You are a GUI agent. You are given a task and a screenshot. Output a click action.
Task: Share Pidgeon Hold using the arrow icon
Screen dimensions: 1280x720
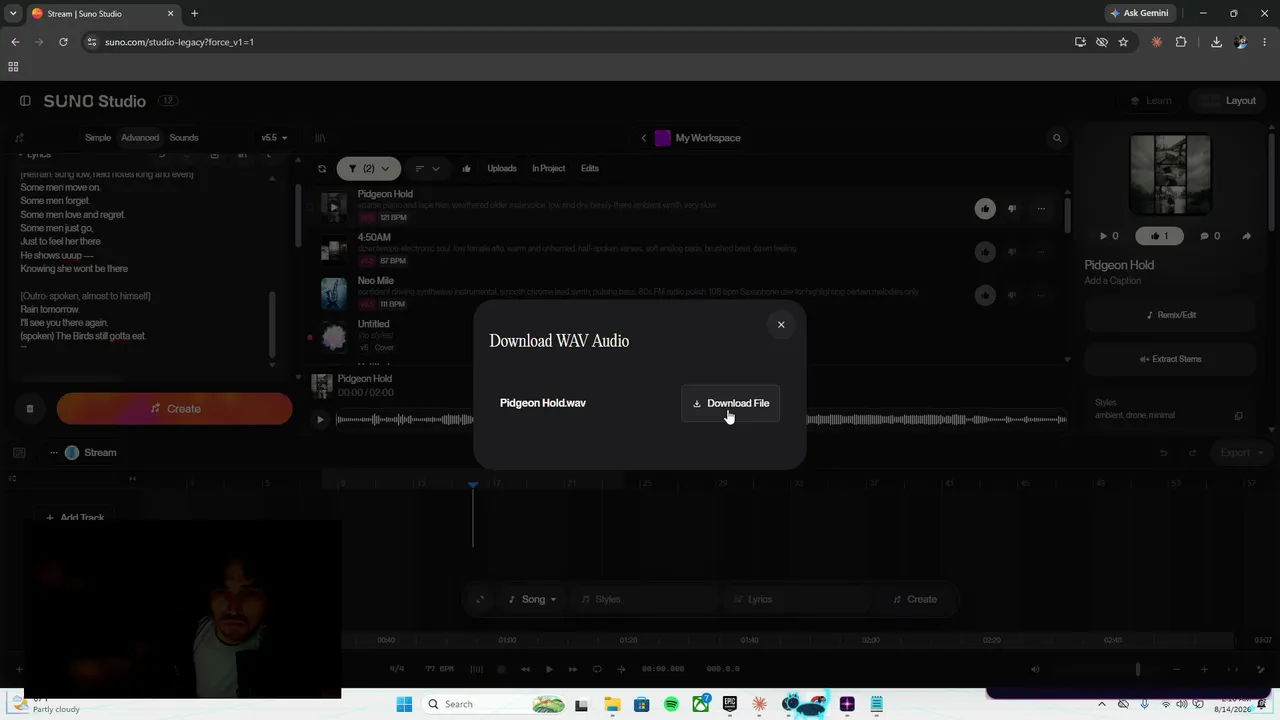click(1246, 236)
